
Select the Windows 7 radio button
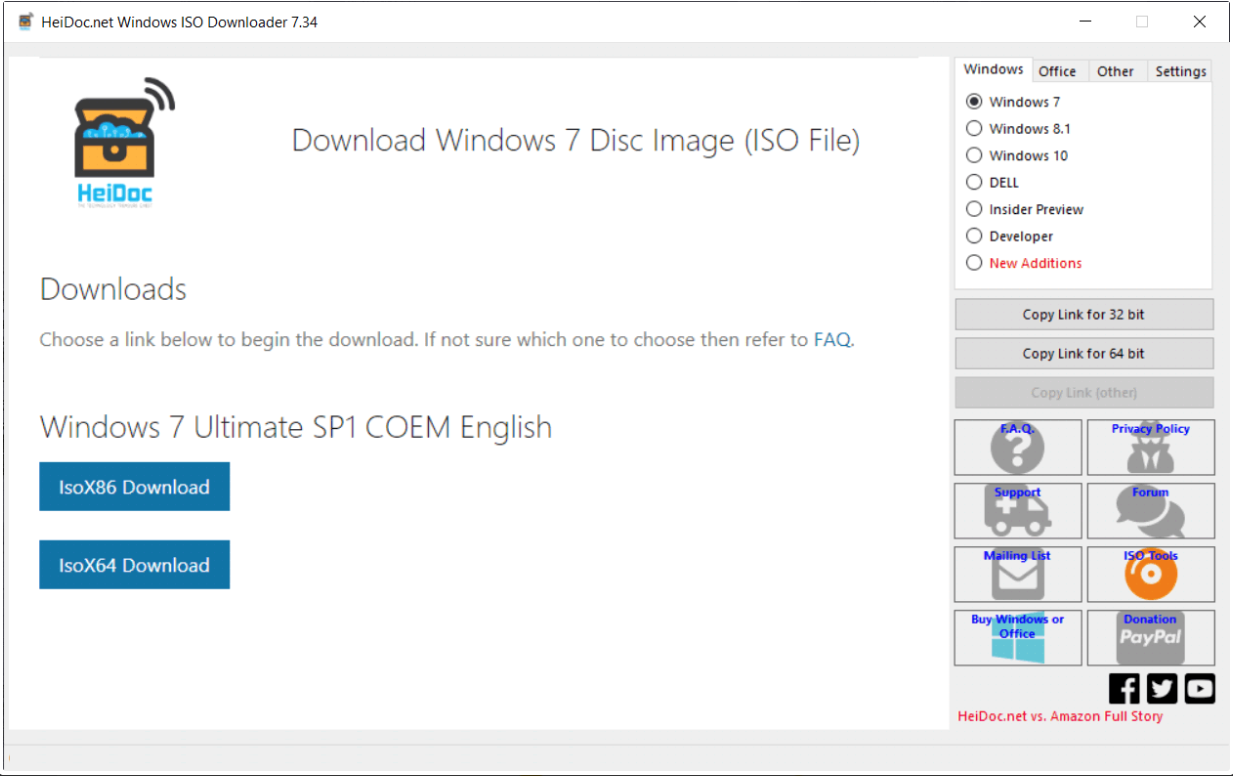pyautogui.click(x=974, y=102)
